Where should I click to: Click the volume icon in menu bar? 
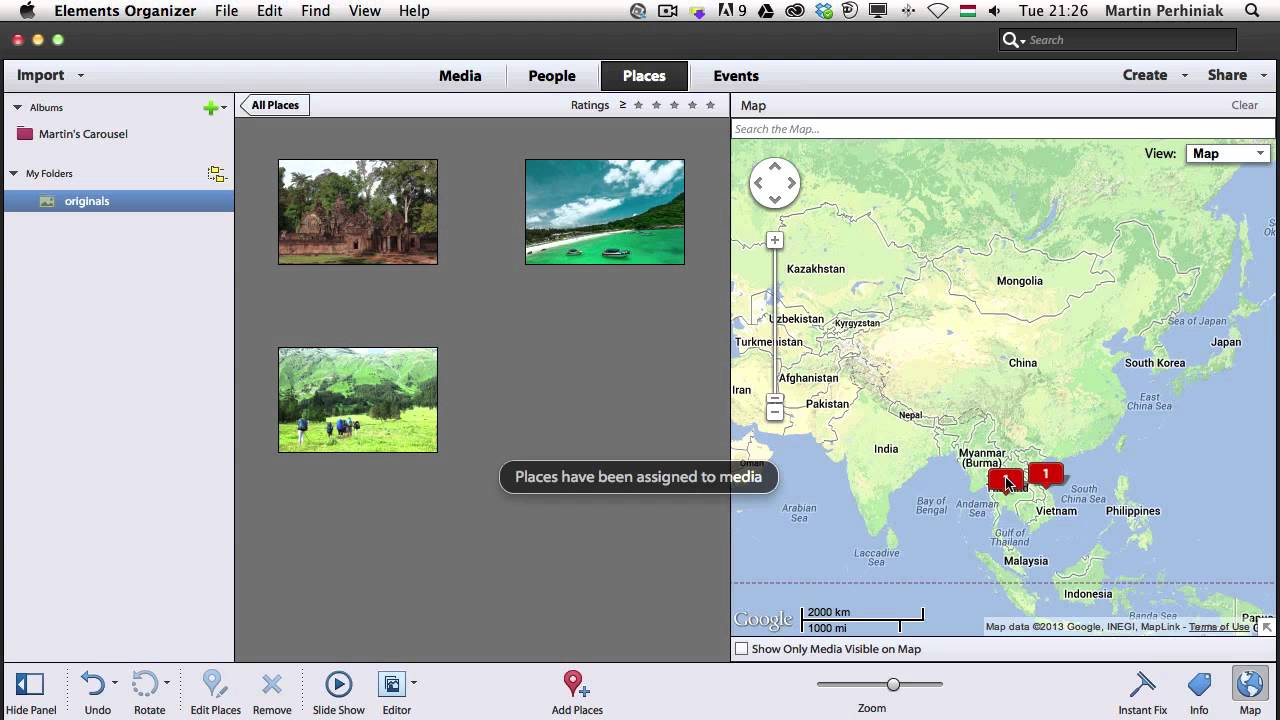click(995, 11)
